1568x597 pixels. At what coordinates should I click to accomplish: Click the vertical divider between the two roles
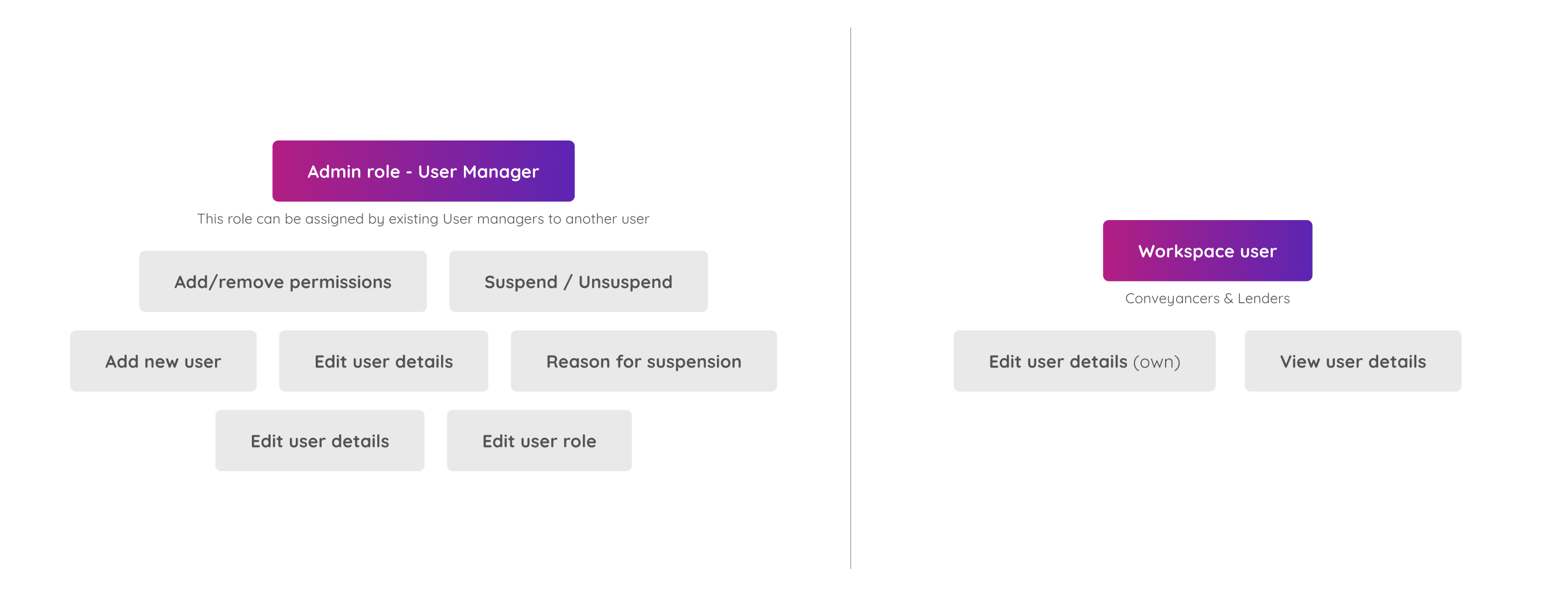pos(850,298)
